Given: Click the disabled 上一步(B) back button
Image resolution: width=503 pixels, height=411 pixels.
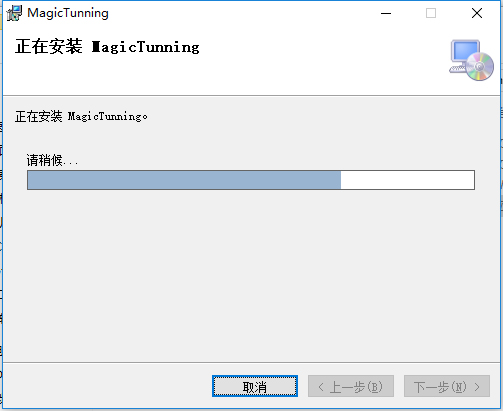Looking at the screenshot, I should [x=351, y=386].
